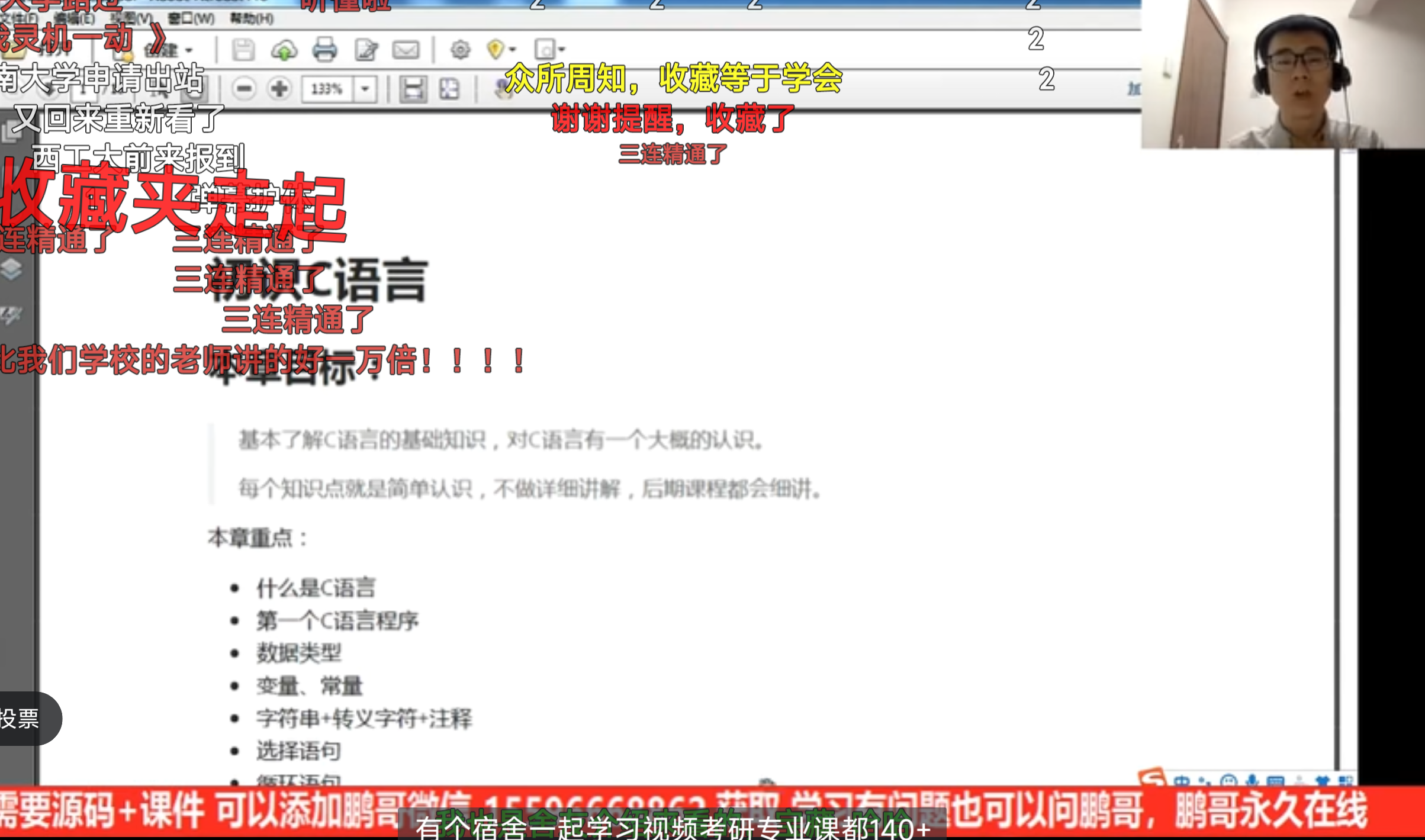
Task: Click the layers icon in left sidebar
Action: (11, 269)
